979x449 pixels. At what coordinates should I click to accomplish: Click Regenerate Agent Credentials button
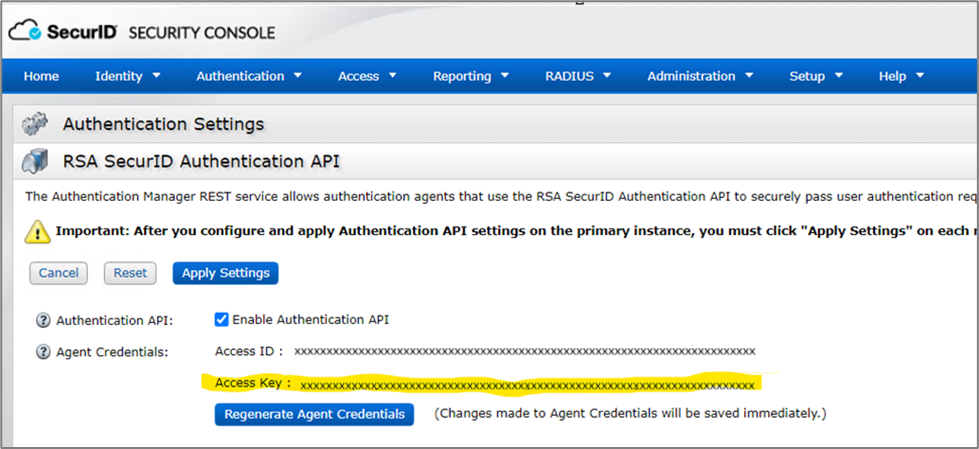314,414
